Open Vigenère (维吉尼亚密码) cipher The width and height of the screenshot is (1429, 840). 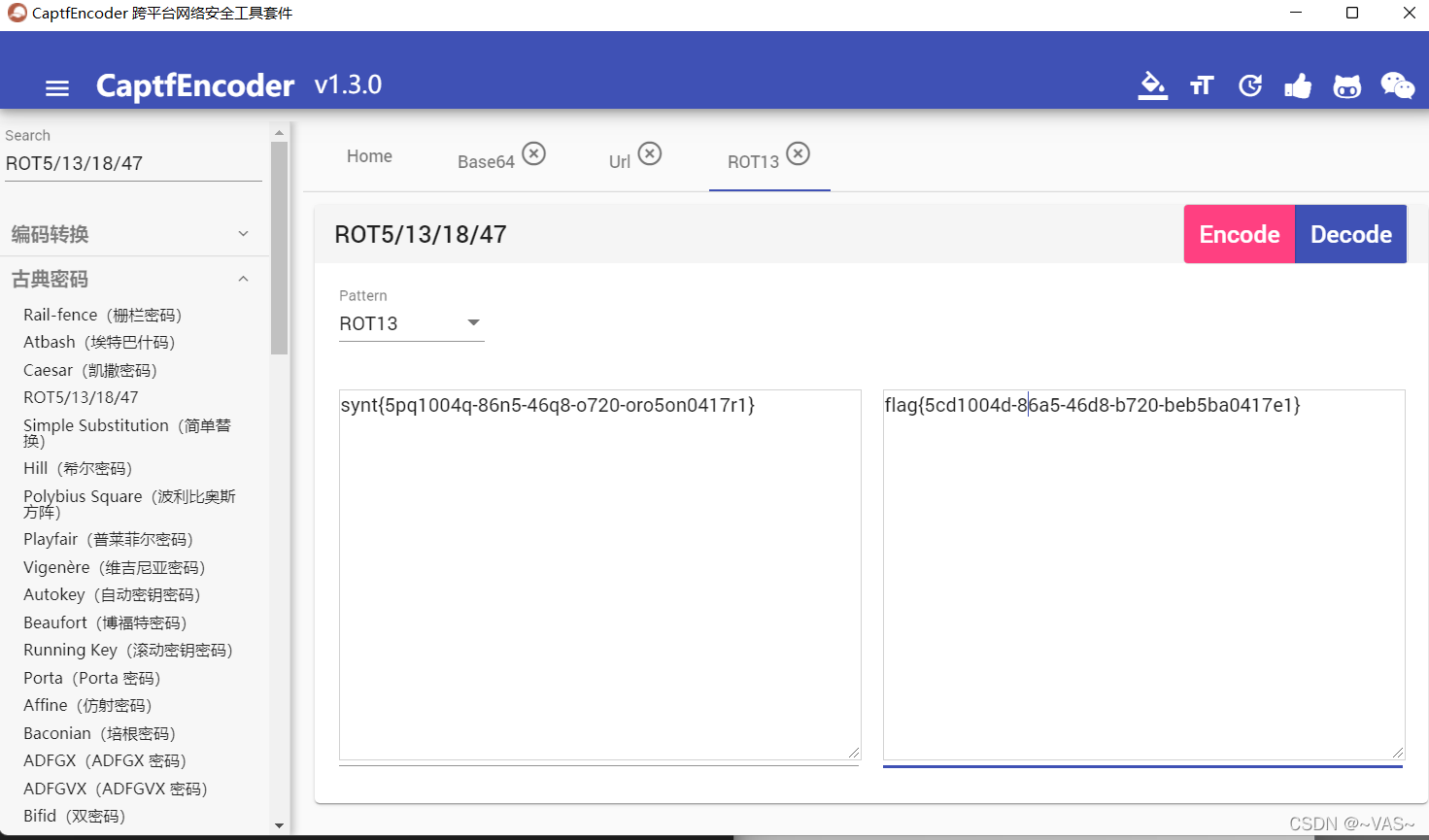pos(115,567)
